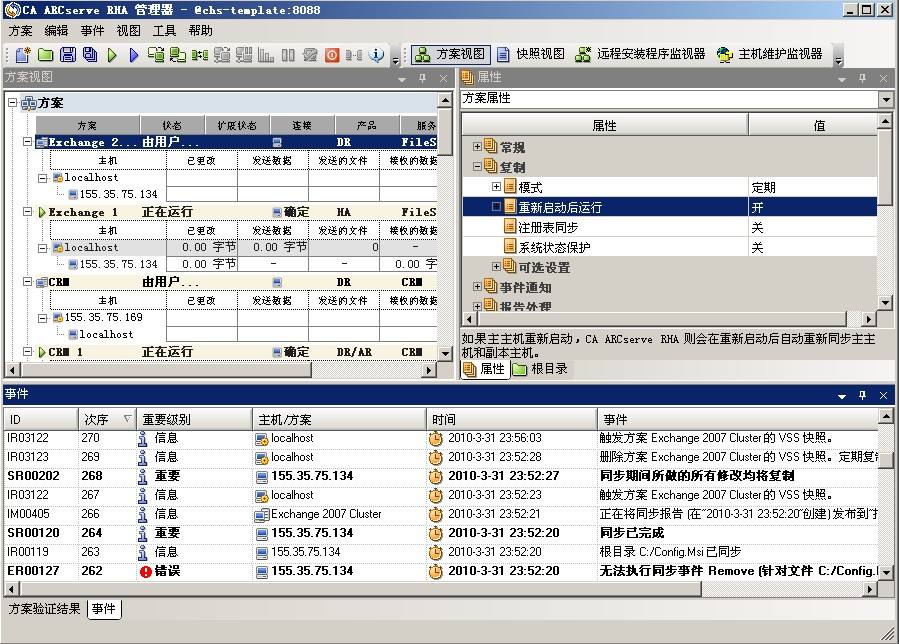
Task: Pin the 属性 panel
Action: tap(862, 78)
